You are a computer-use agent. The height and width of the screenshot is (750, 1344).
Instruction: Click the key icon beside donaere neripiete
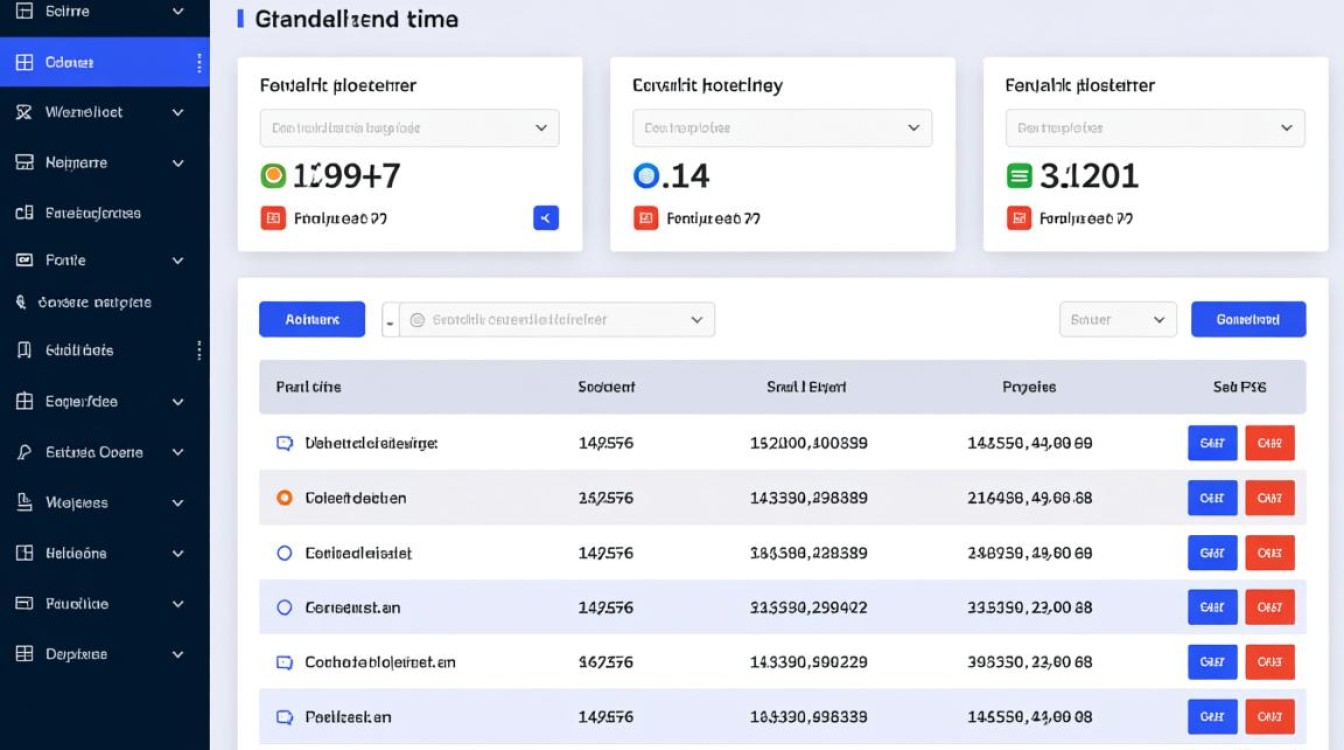coord(21,302)
